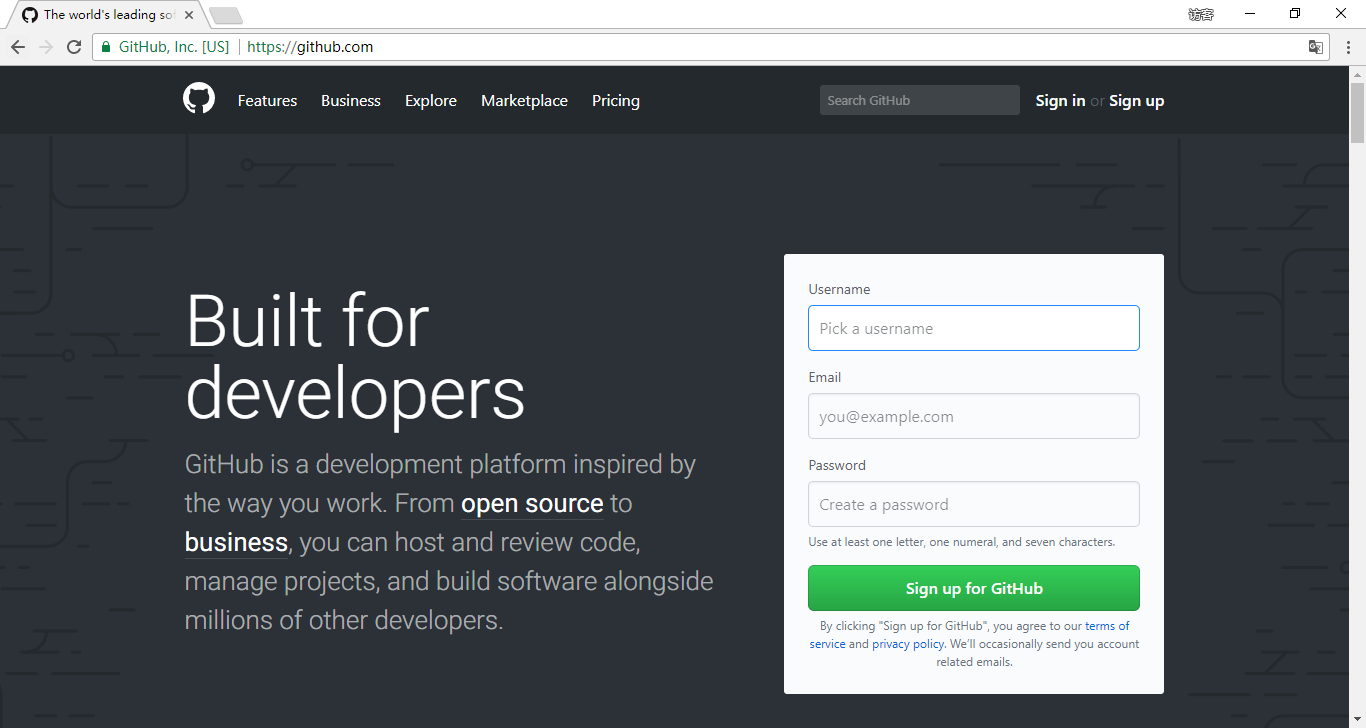Open the page translate icon
Viewport: 1366px width, 728px height.
pyautogui.click(x=1315, y=47)
